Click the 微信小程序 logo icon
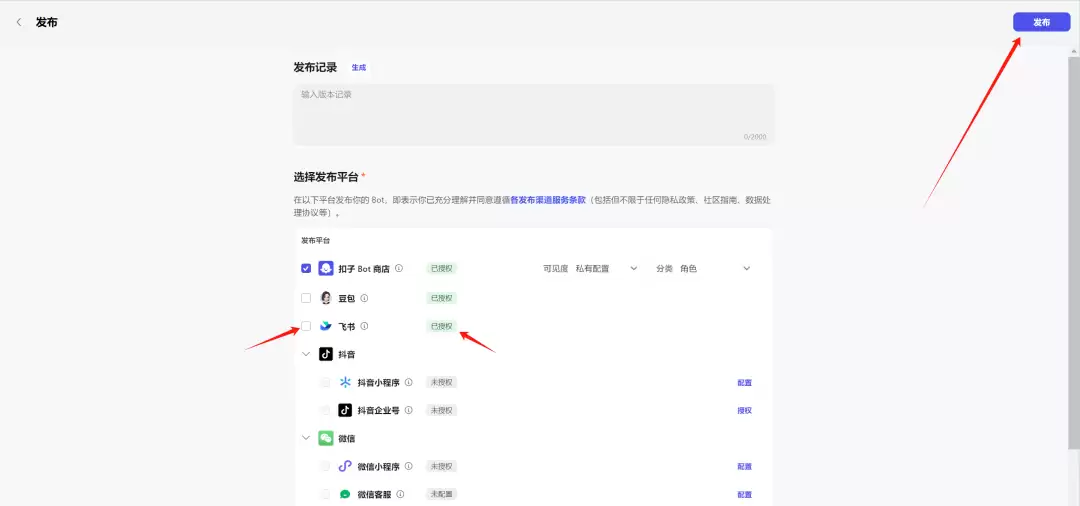 click(x=345, y=466)
